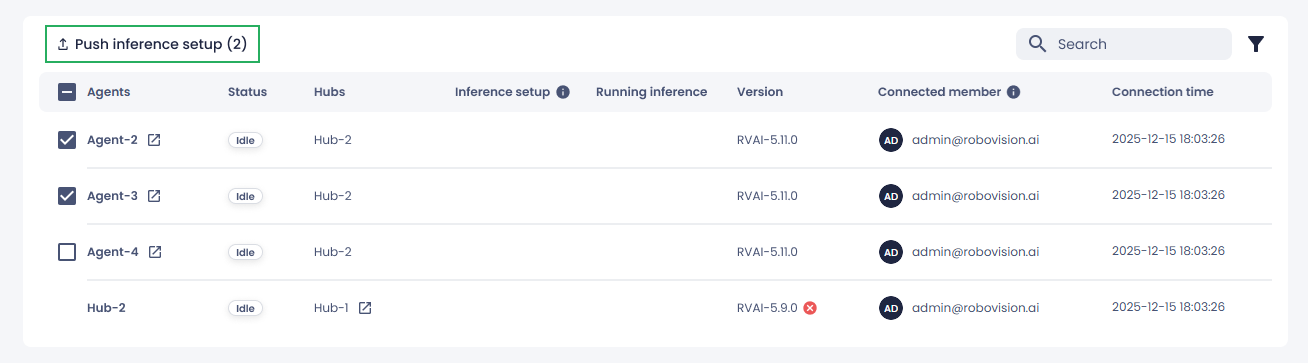
Task: Click the Agent-2 name
Action: coord(112,140)
